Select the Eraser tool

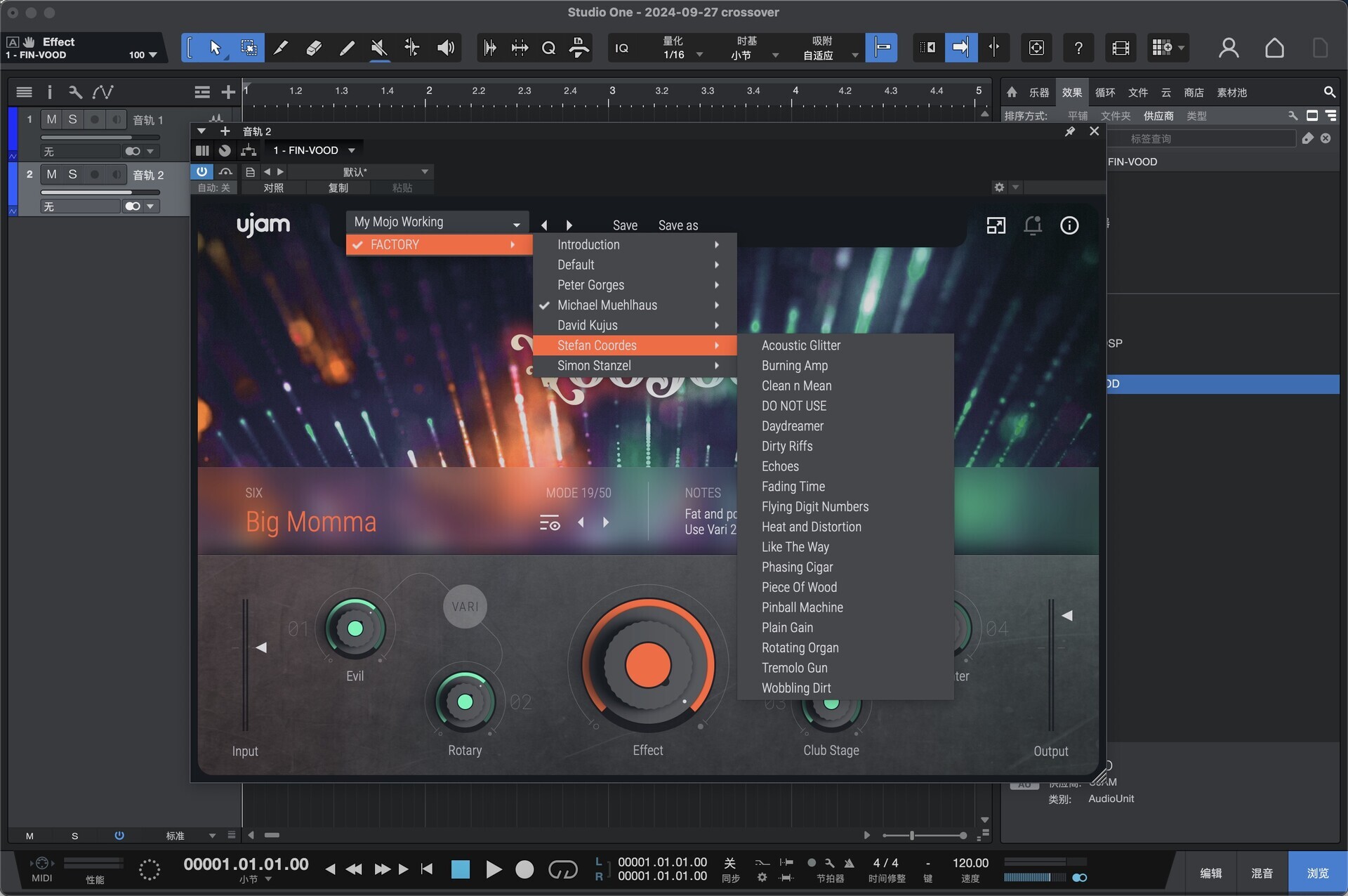pos(314,48)
